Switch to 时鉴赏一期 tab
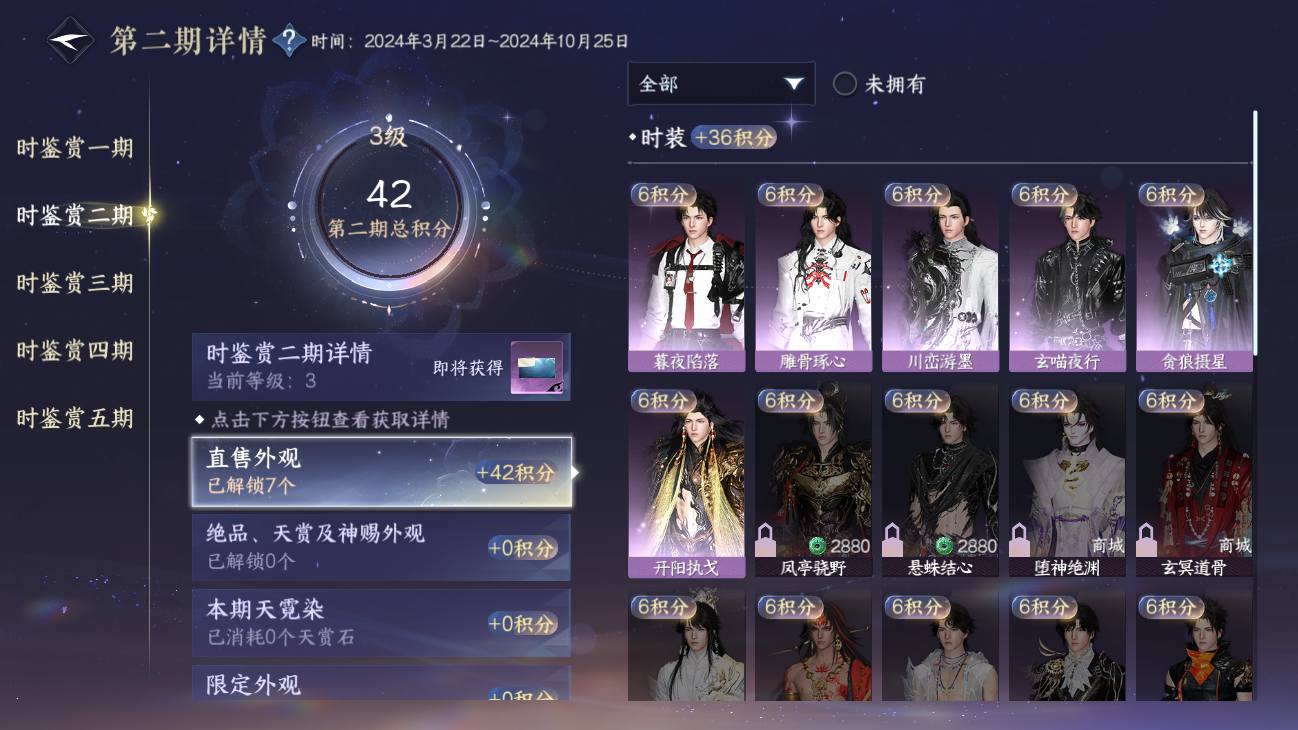The width and height of the screenshot is (1298, 730). point(75,148)
